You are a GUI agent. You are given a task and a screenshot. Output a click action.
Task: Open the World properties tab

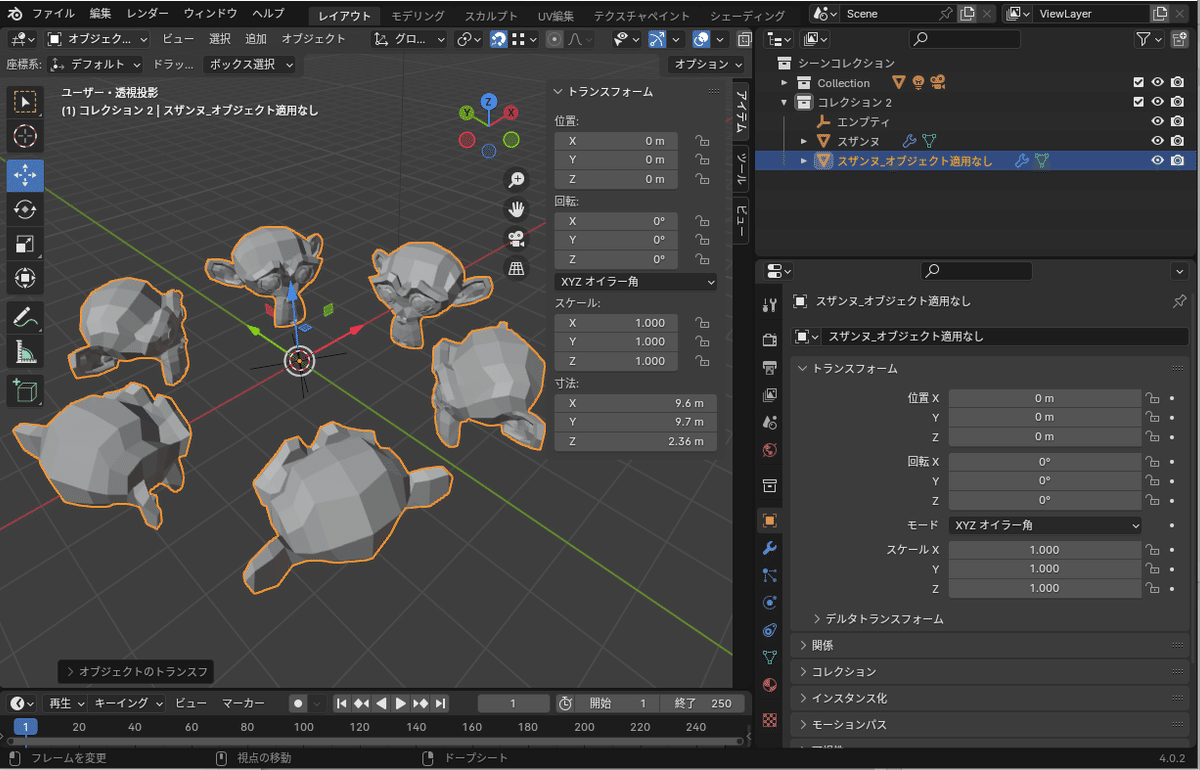click(769, 449)
